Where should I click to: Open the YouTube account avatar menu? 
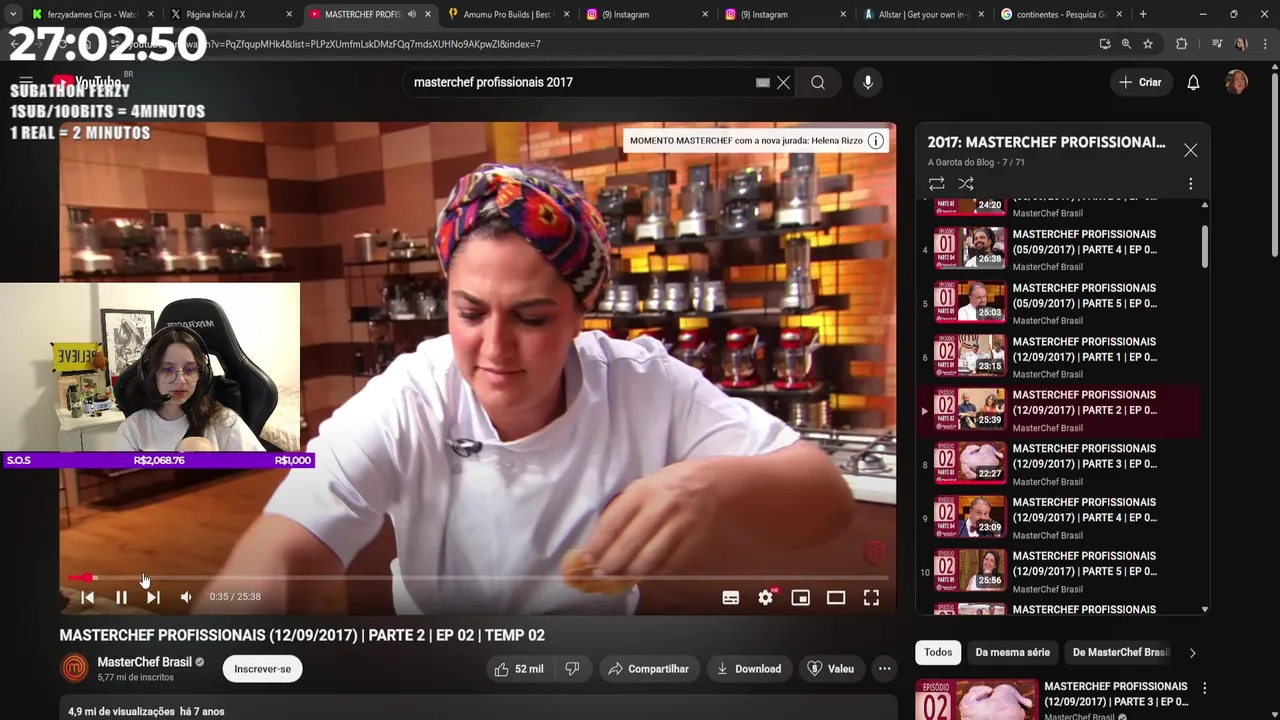coord(1237,83)
